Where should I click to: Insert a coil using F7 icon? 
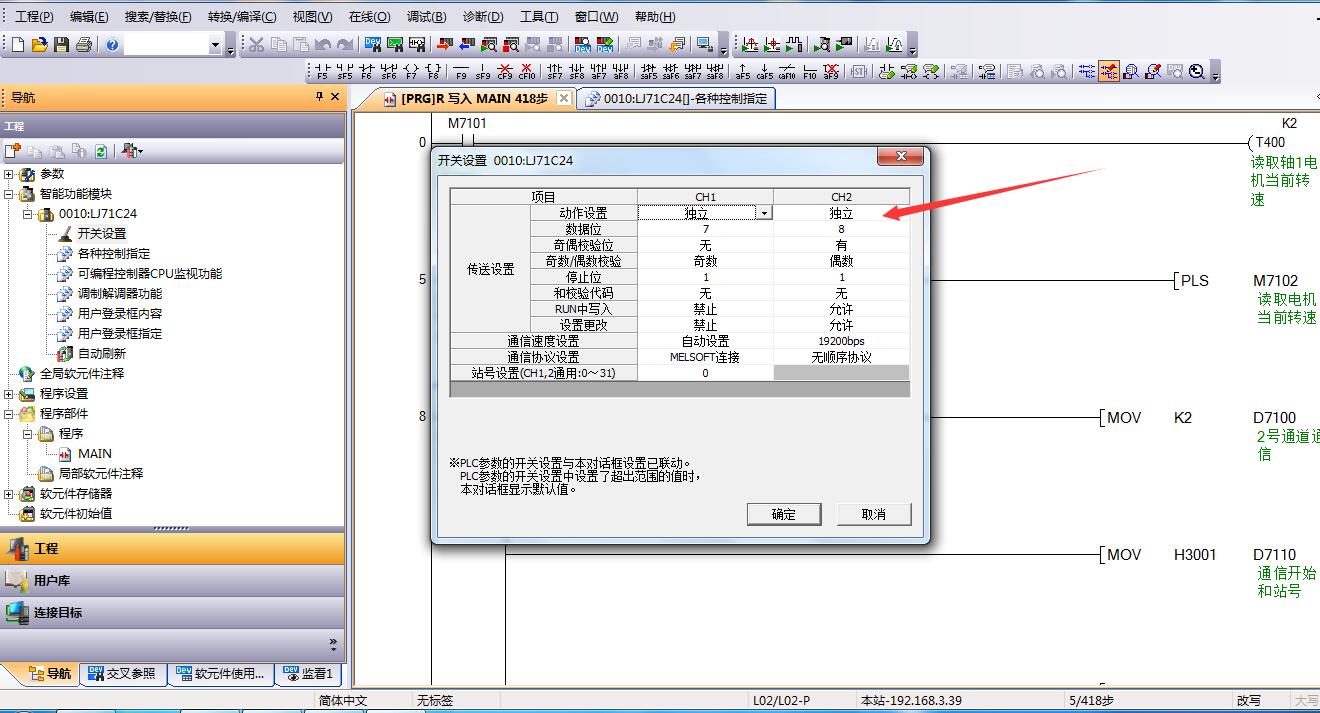coord(411,72)
